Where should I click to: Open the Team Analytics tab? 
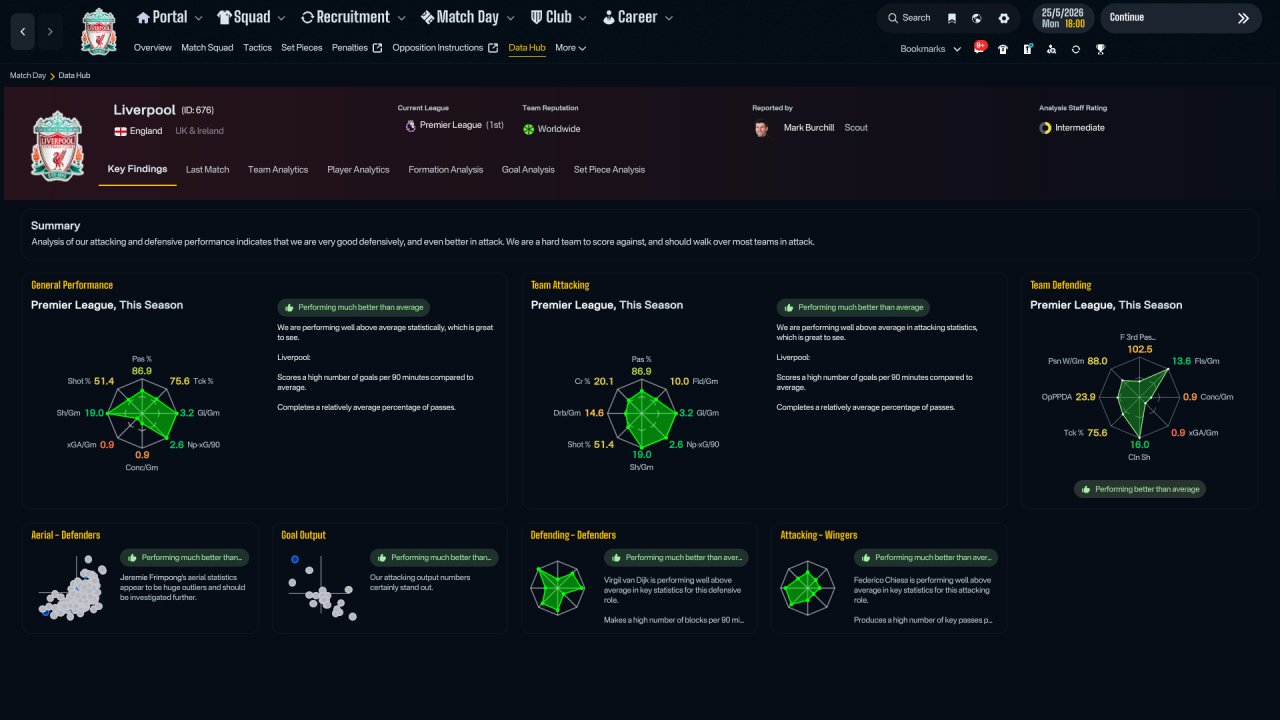pos(278,170)
